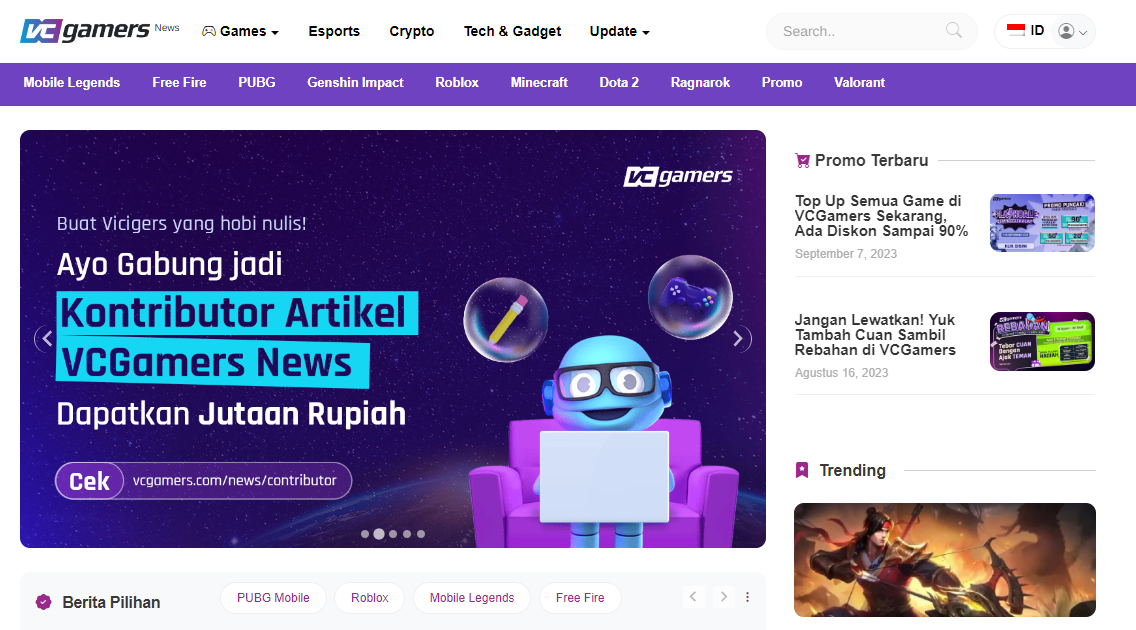This screenshot has width=1136, height=630.
Task: Go to next banner slide arrow
Action: click(x=738, y=339)
